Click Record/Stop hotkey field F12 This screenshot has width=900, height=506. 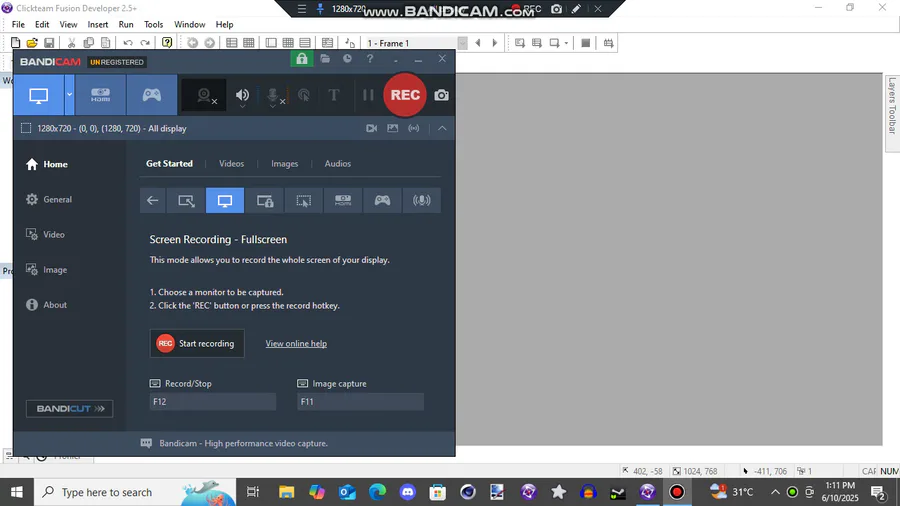click(x=213, y=402)
